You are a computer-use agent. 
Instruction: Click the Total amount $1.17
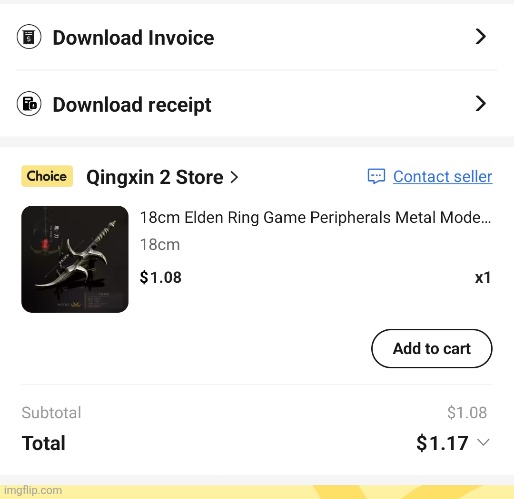[x=442, y=443]
